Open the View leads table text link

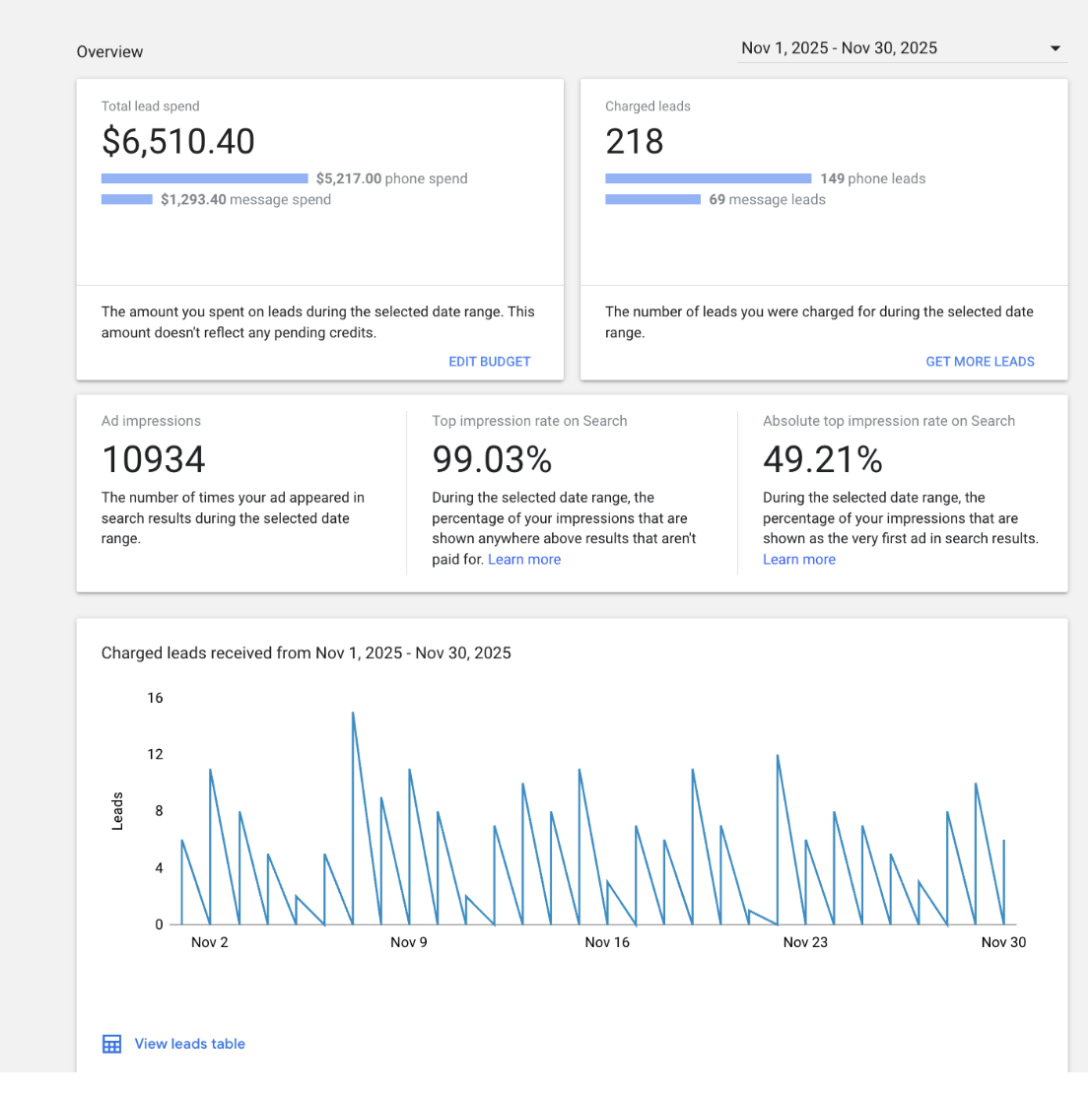pyautogui.click(x=189, y=1044)
